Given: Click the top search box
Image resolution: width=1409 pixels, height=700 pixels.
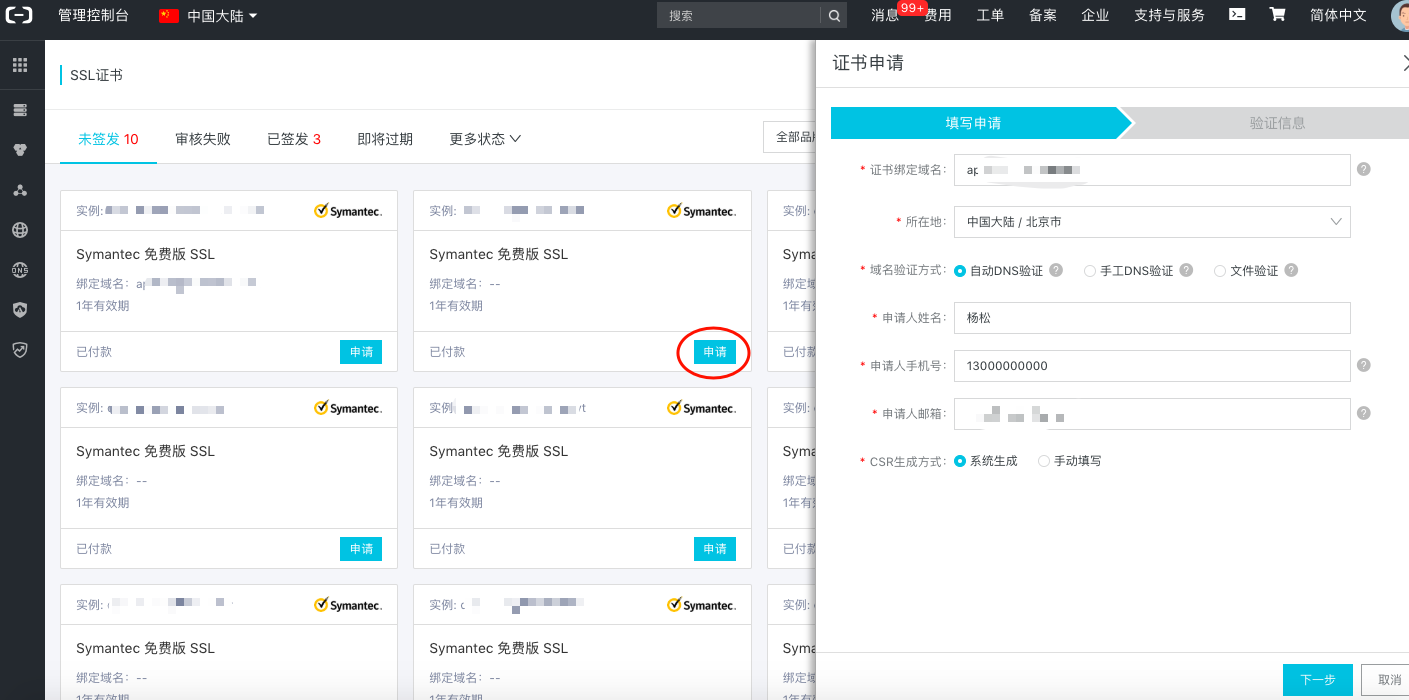Looking at the screenshot, I should [x=739, y=15].
